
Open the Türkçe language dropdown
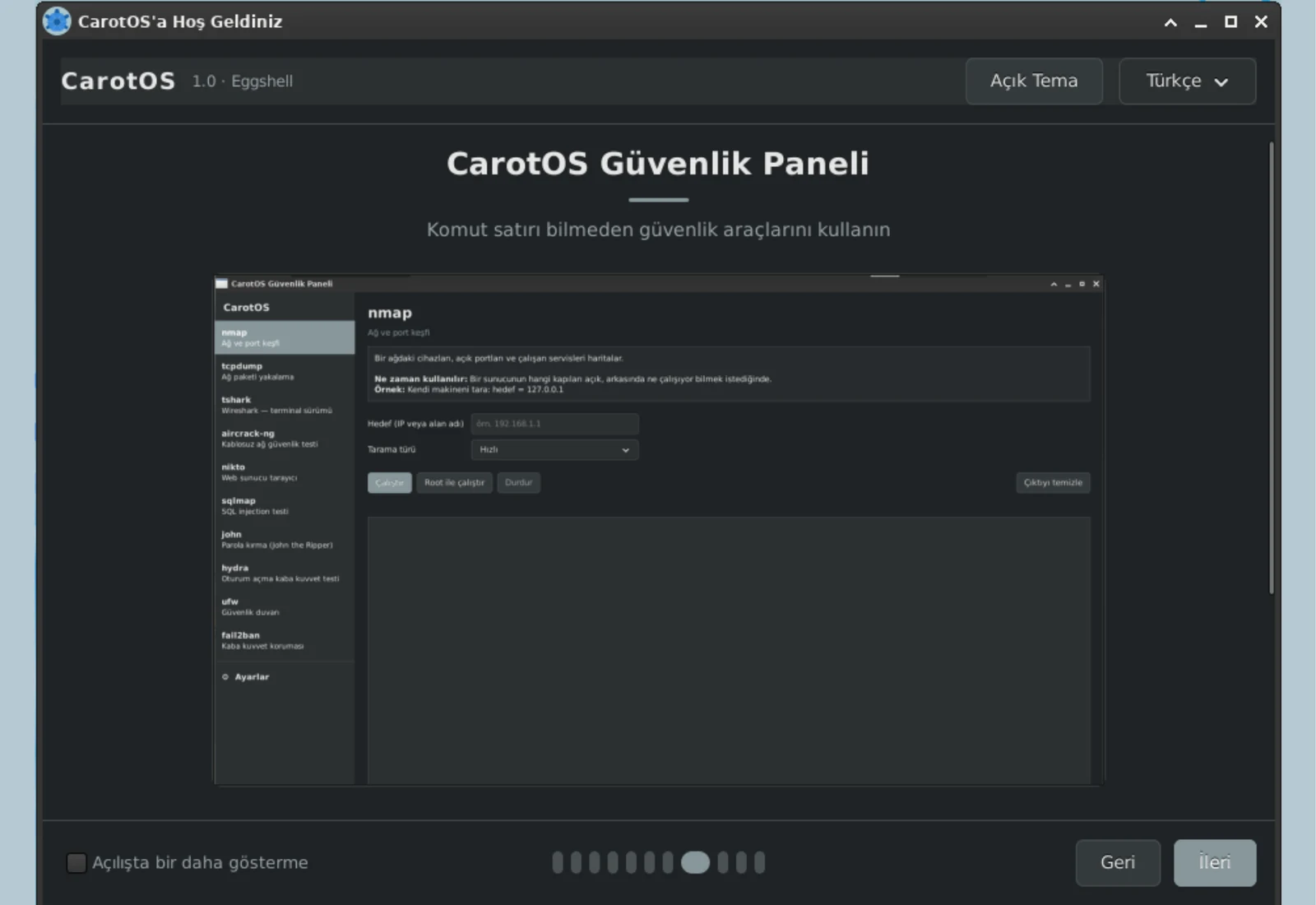click(1187, 81)
